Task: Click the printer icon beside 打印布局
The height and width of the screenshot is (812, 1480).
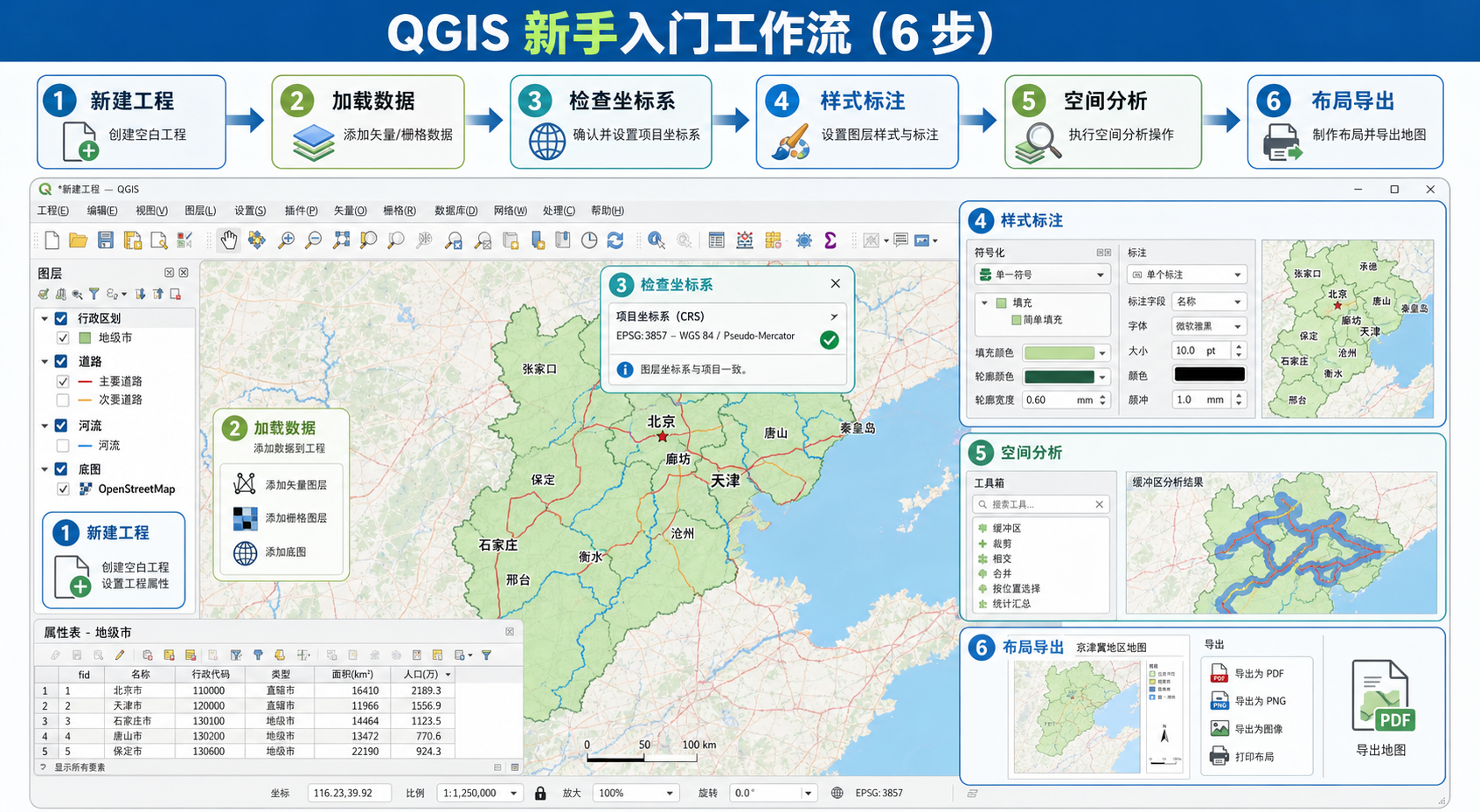Action: point(1219,756)
